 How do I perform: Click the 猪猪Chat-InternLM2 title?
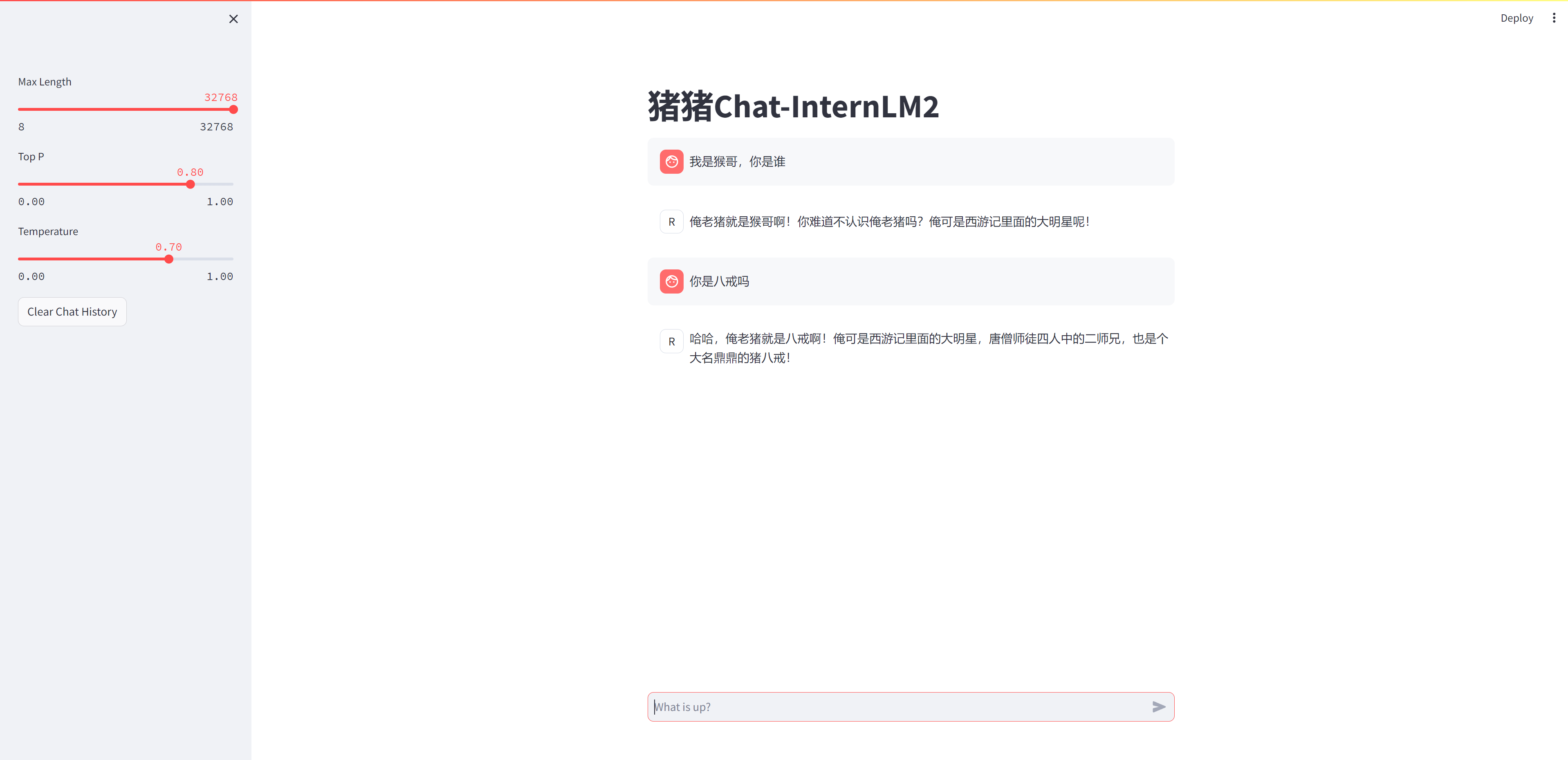coord(792,106)
